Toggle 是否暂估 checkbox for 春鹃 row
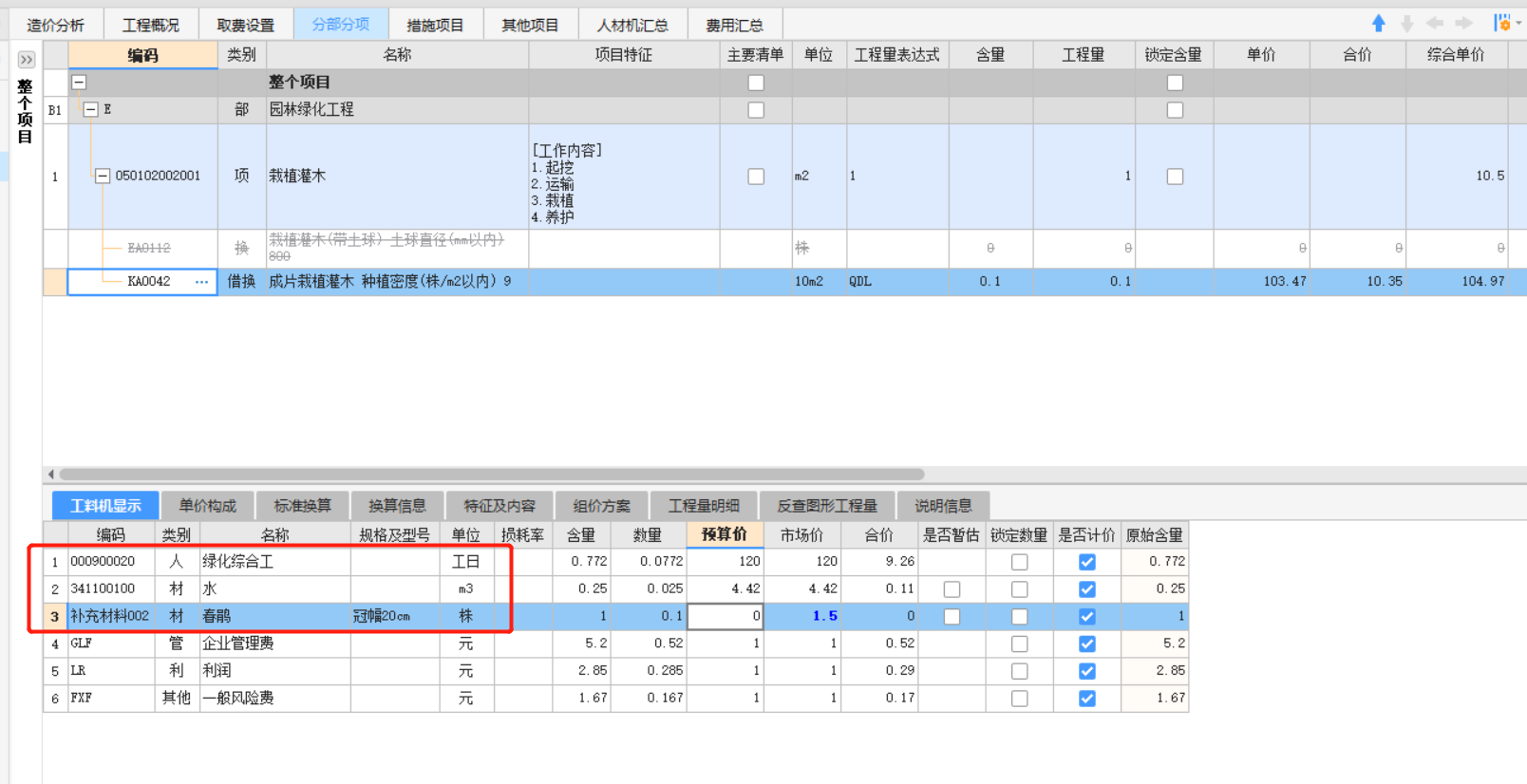The height and width of the screenshot is (784, 1527). pos(952,617)
